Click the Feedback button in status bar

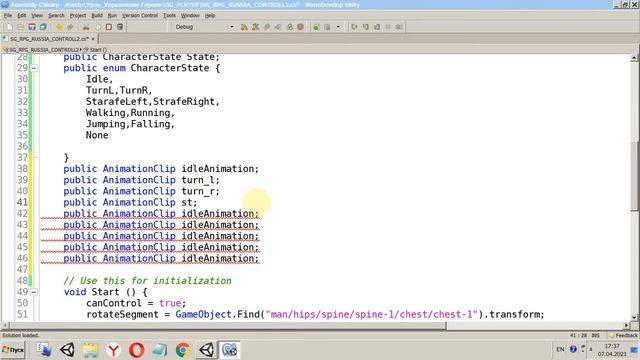623,335
